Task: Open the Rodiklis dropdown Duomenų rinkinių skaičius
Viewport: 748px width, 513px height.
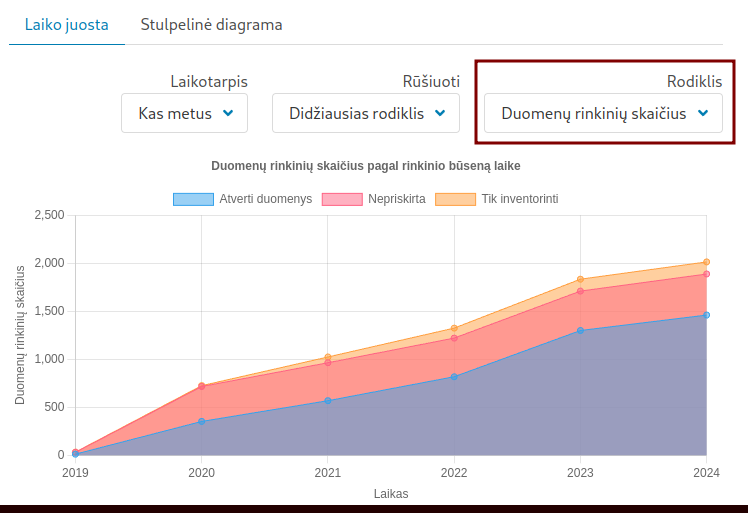Action: pos(603,113)
